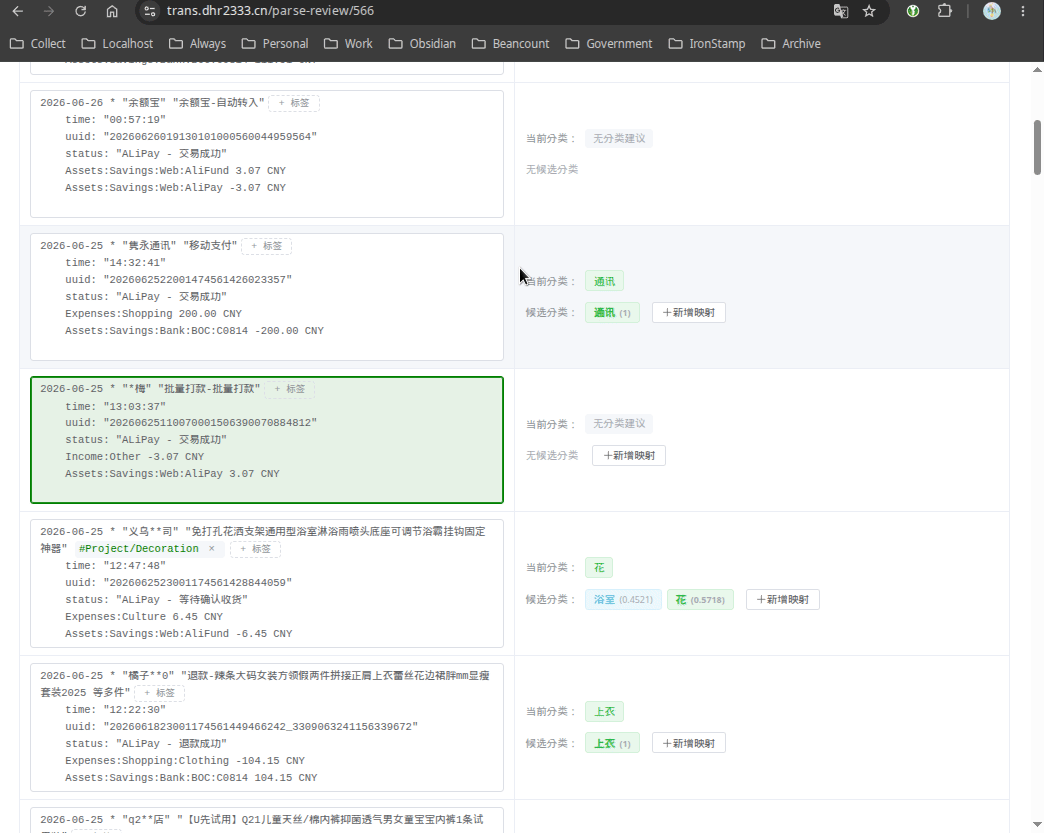Open the browser home icon
The height and width of the screenshot is (833, 1044).
pos(112,11)
